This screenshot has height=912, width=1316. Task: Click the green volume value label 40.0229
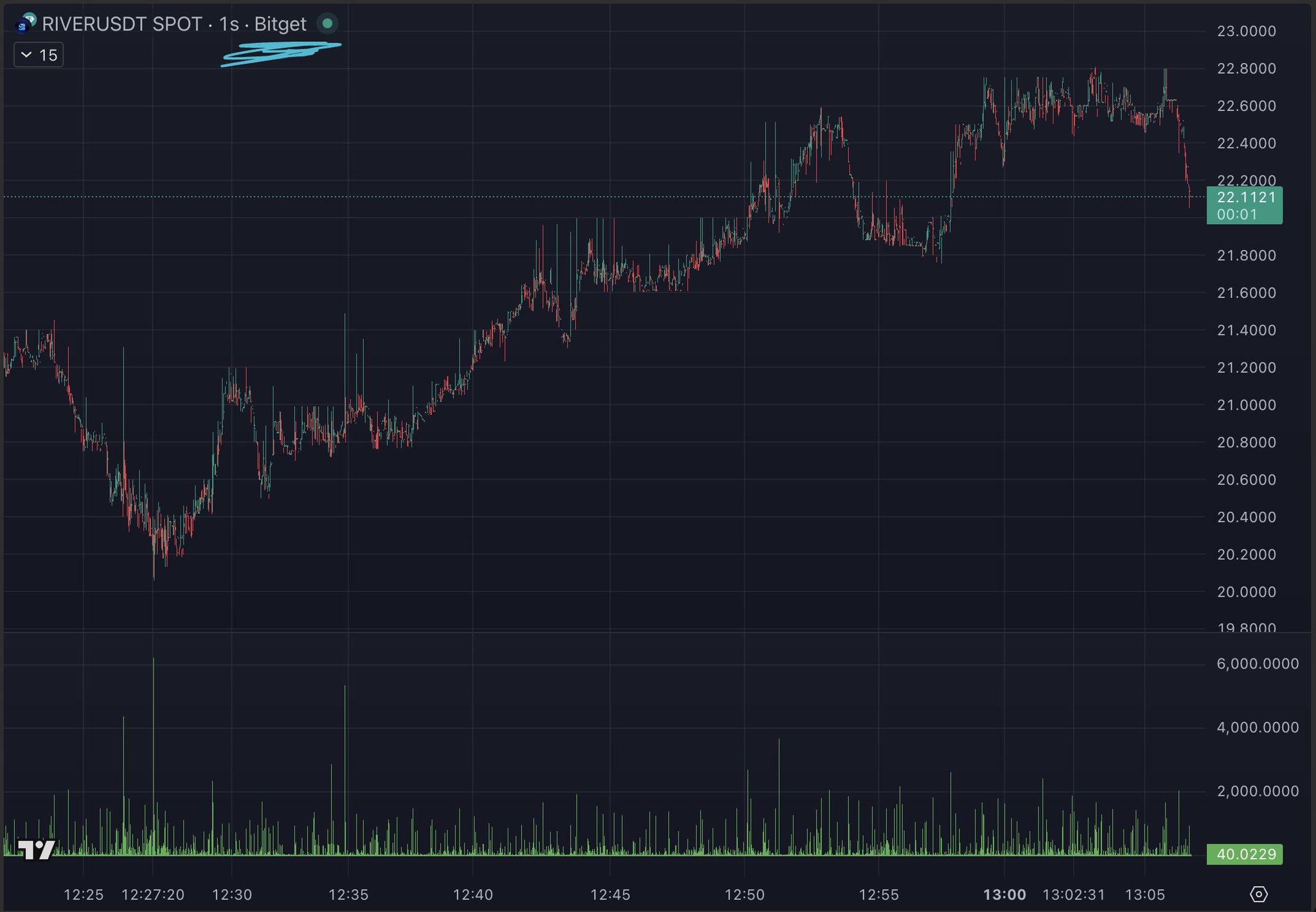coord(1245,854)
